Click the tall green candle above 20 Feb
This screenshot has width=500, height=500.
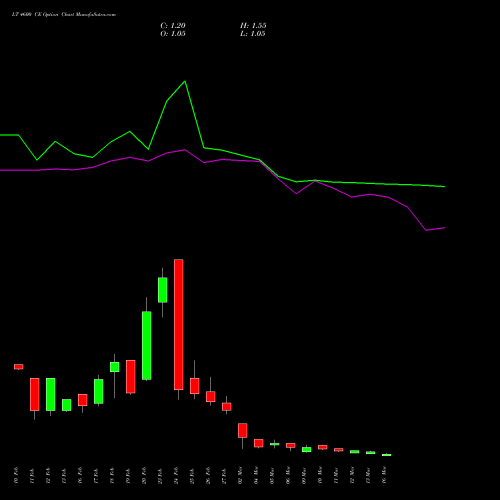click(x=147, y=345)
